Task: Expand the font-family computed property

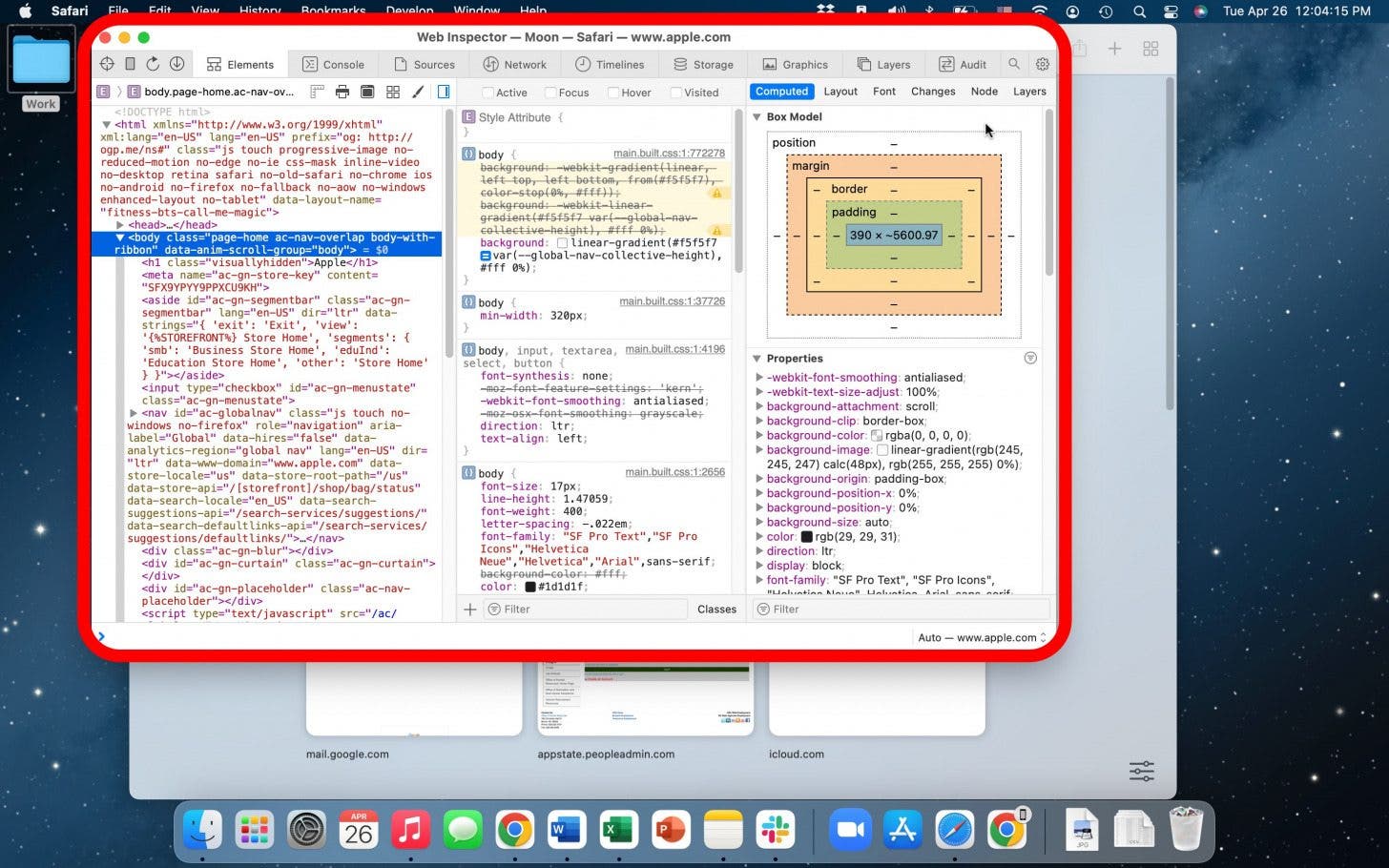Action: click(x=759, y=580)
